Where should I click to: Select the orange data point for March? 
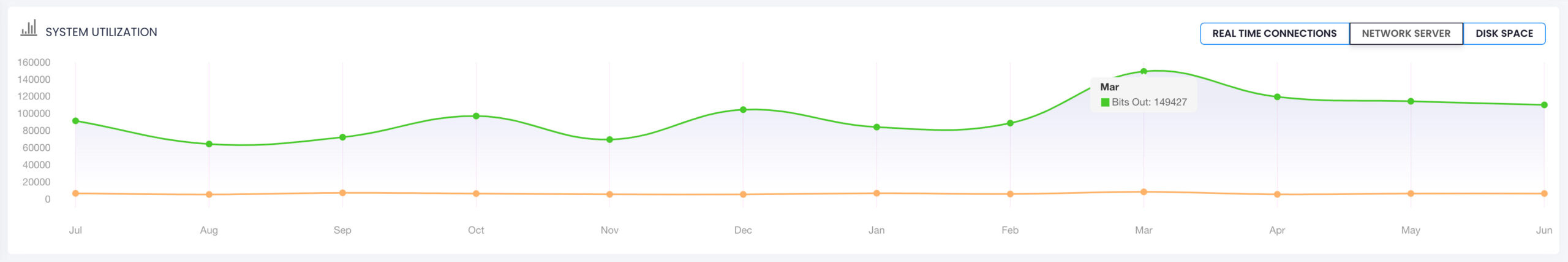click(1144, 192)
